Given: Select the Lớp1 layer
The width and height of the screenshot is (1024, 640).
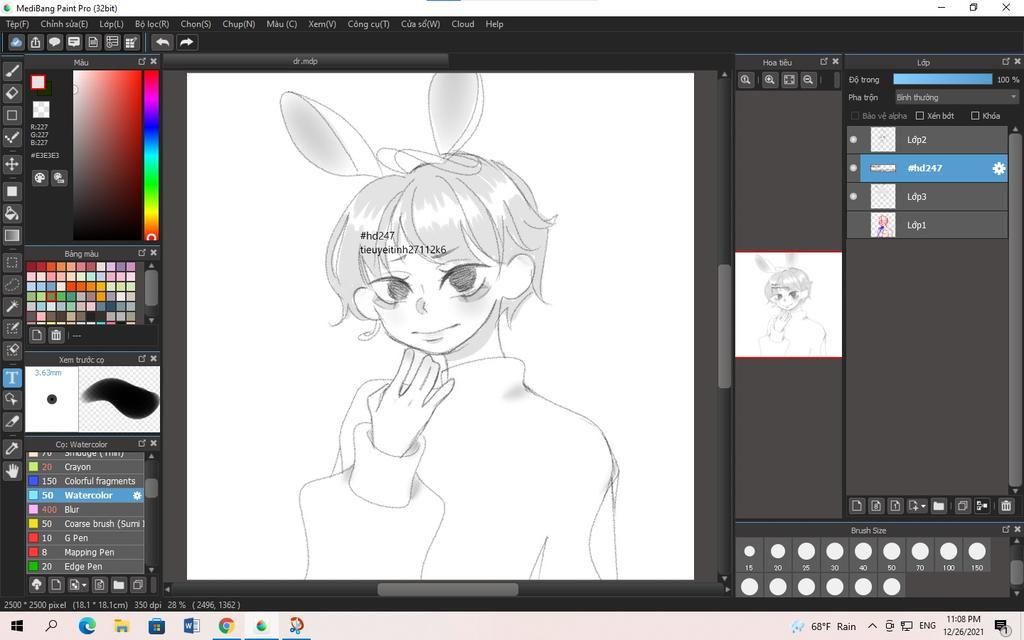Looking at the screenshot, I should coord(927,225).
